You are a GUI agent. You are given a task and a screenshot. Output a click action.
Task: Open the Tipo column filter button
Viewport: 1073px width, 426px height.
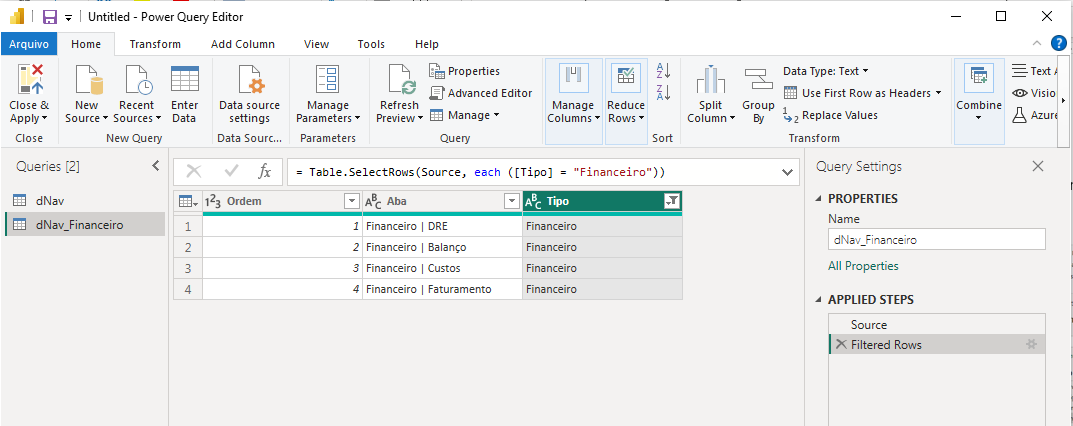tap(671, 201)
